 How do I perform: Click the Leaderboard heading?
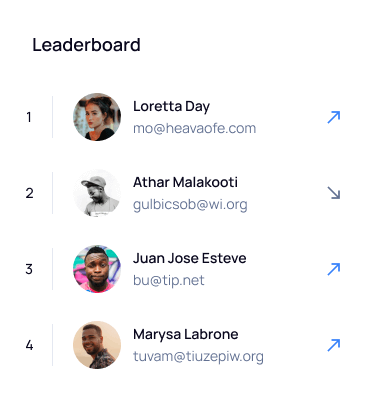[86, 45]
